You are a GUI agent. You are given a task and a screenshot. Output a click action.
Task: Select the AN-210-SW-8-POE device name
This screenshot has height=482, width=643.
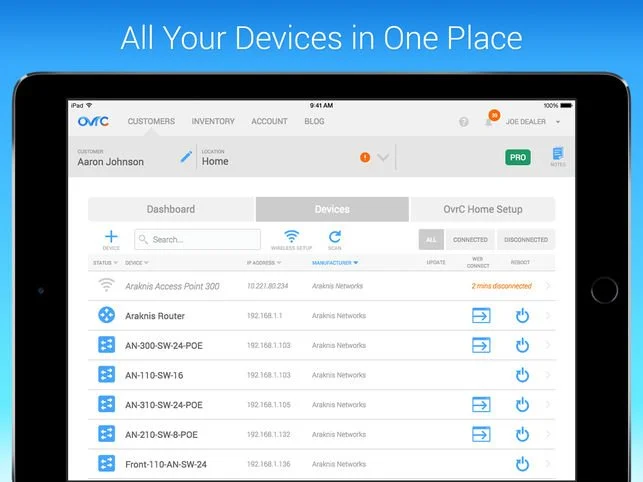click(162, 434)
